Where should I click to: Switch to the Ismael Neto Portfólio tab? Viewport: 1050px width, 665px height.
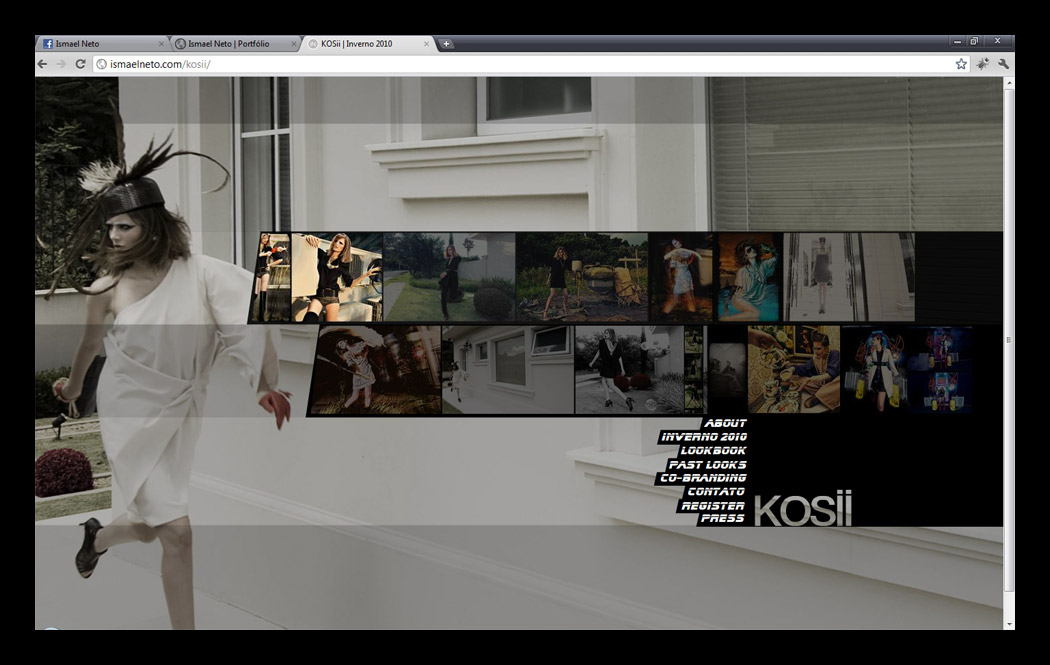coord(228,44)
